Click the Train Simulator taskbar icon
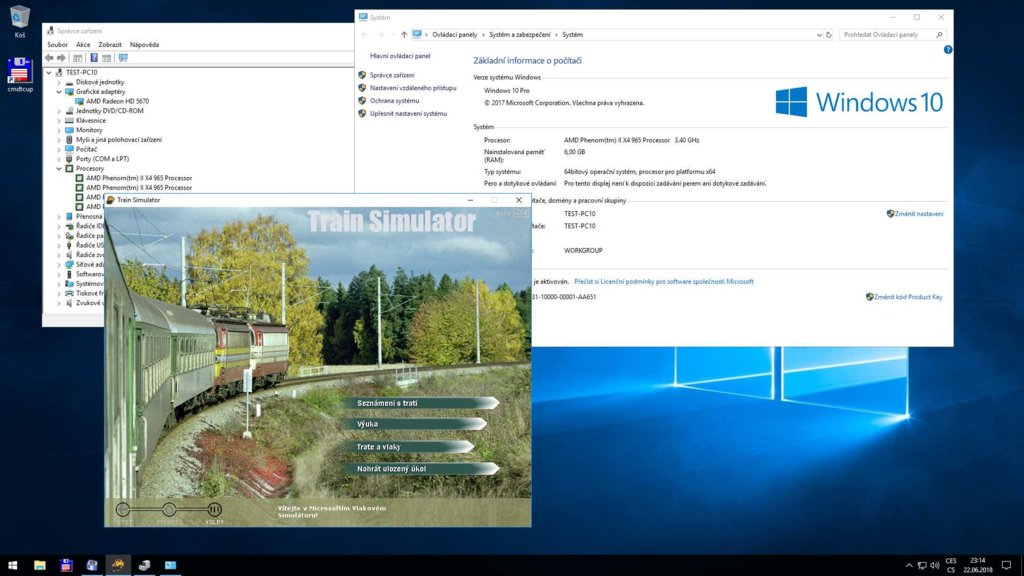 (x=118, y=565)
